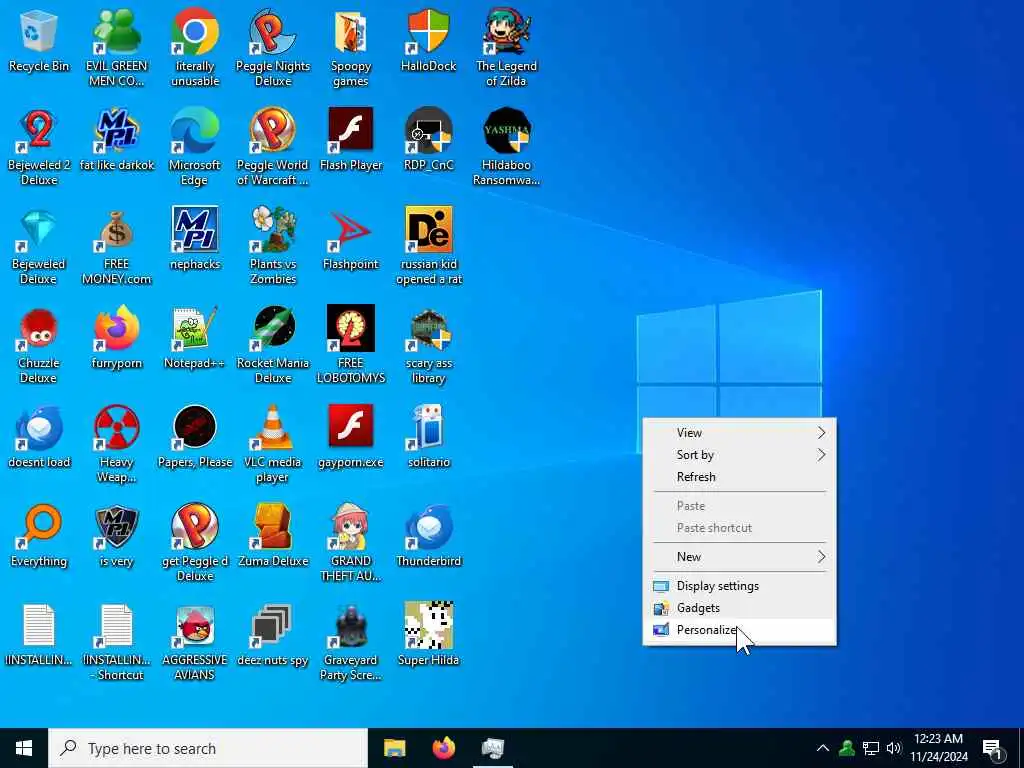
Task: Open the clock showing 12:23 AM
Action: coord(938,748)
